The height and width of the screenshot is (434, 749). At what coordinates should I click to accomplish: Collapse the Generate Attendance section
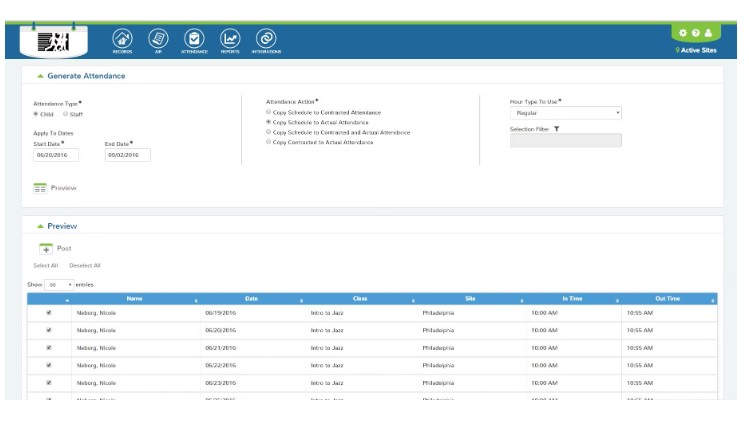pyautogui.click(x=40, y=76)
